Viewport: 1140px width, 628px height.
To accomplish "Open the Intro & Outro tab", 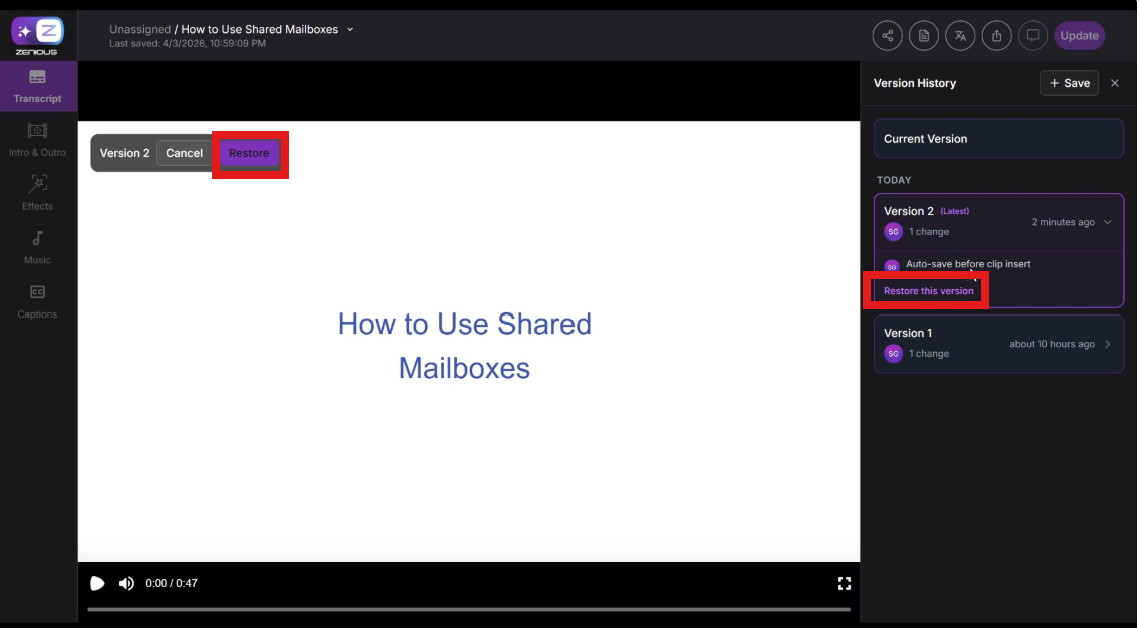I will 37,140.
